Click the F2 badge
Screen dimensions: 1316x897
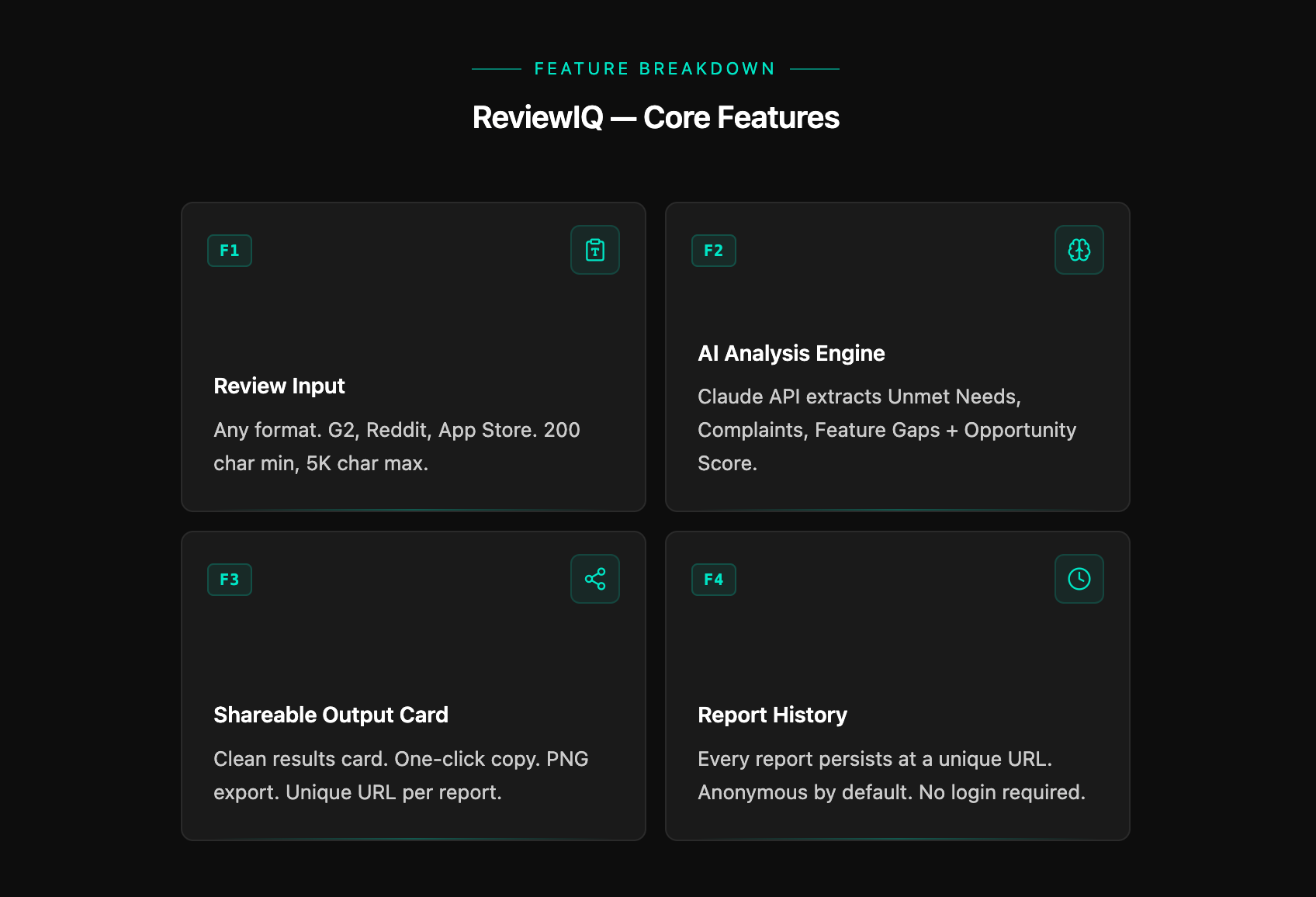click(x=714, y=251)
